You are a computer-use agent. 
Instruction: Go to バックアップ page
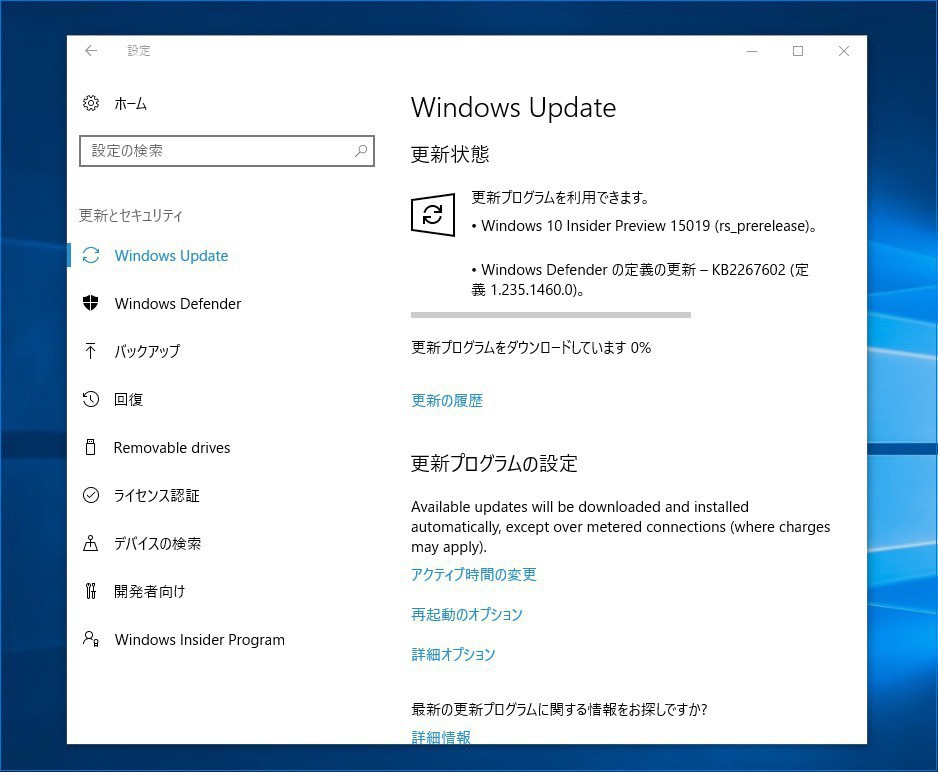pyautogui.click(x=147, y=351)
